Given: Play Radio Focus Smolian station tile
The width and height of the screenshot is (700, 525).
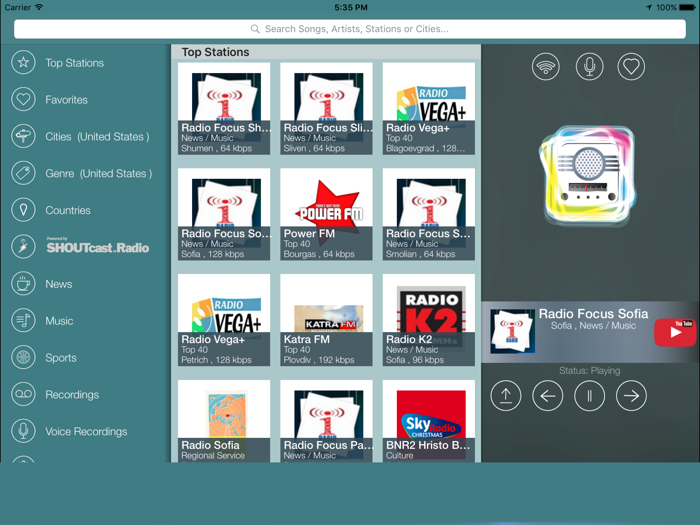Looking at the screenshot, I should point(429,214).
